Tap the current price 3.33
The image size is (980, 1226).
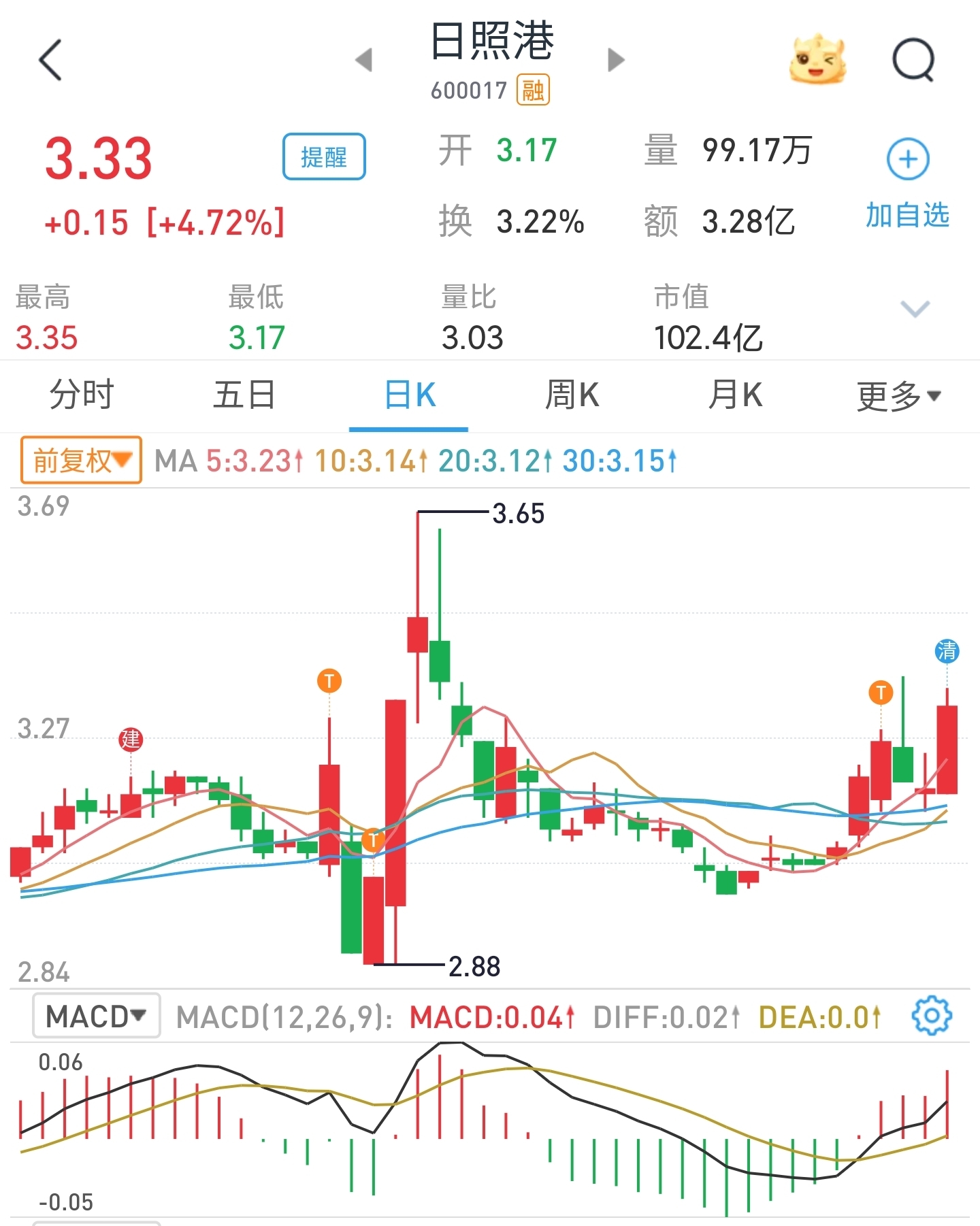coord(99,159)
